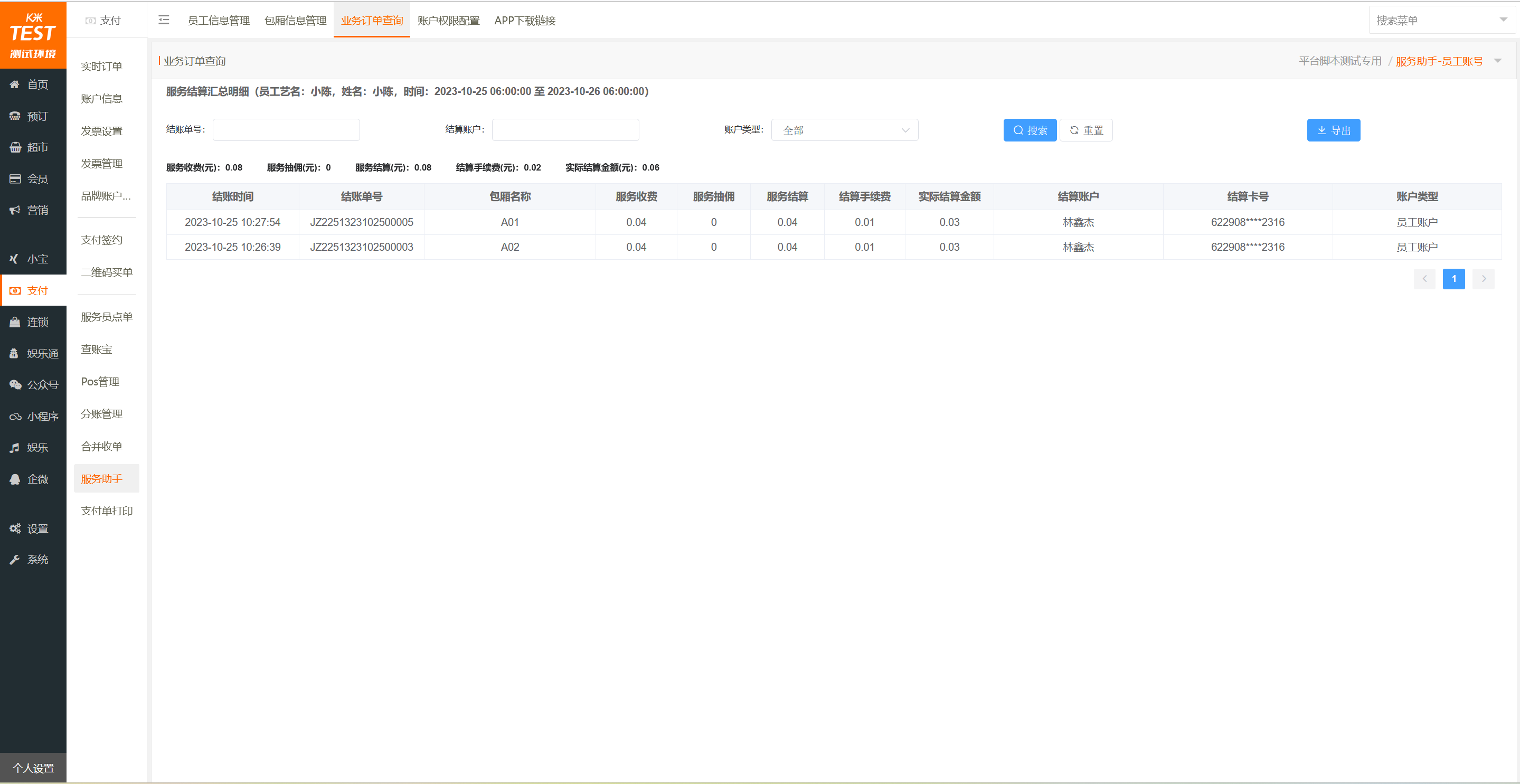This screenshot has width=1520, height=784.
Task: Click the 导出 export button
Action: pos(1334,130)
